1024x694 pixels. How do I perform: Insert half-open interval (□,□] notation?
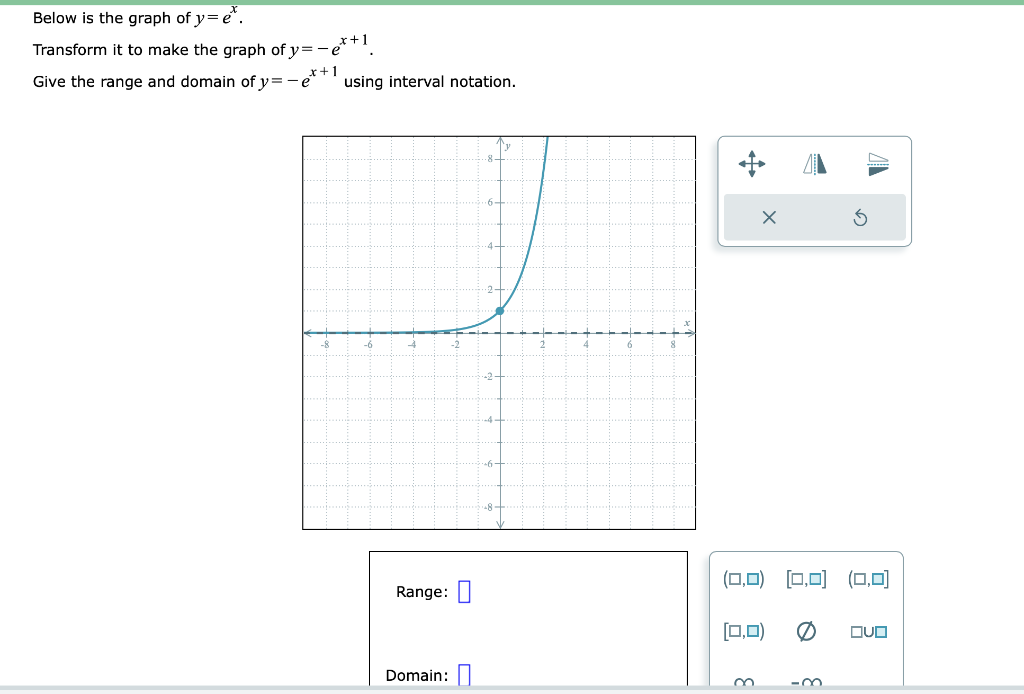click(869, 579)
